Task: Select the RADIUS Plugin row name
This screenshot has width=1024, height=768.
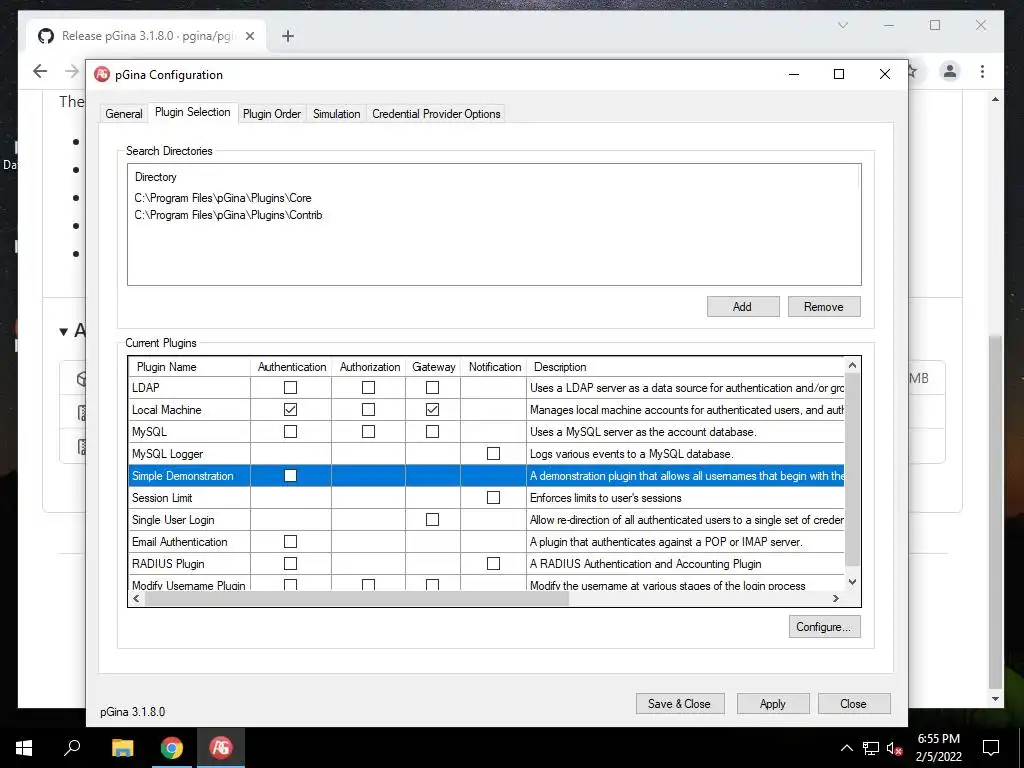Action: [x=168, y=564]
